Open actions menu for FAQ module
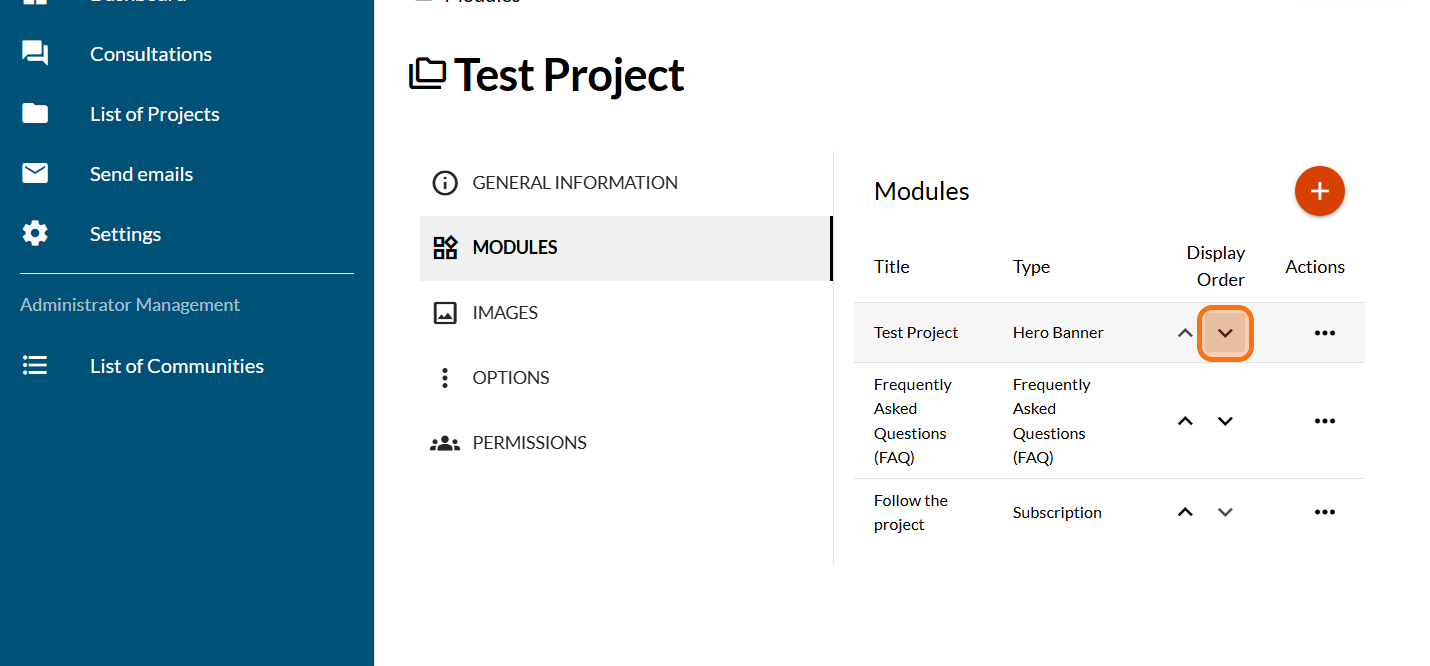 1324,421
